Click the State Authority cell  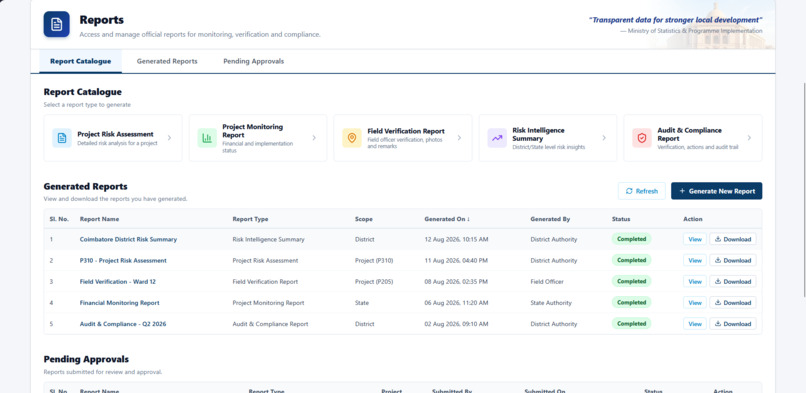(551, 303)
